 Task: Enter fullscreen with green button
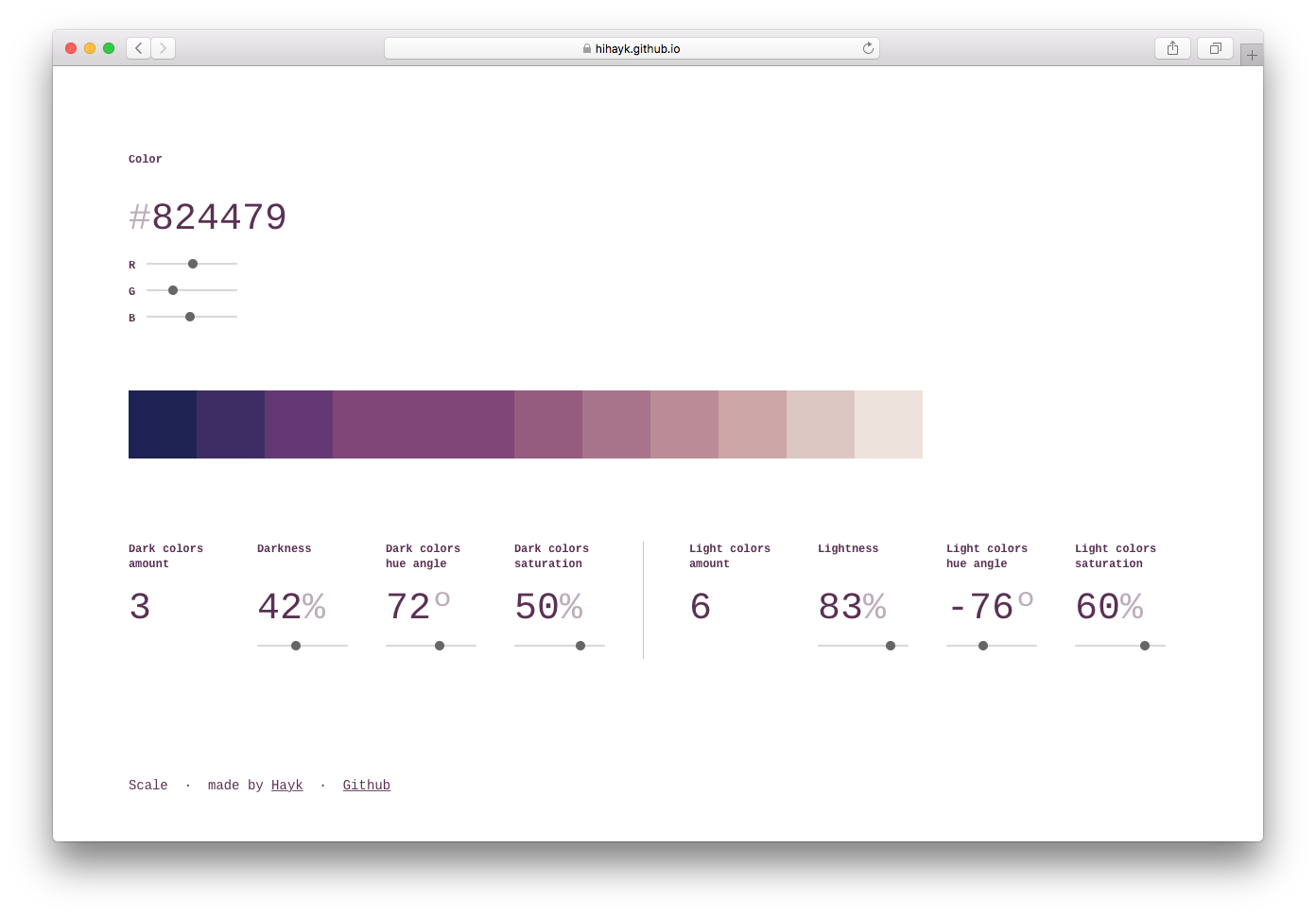click(x=109, y=48)
